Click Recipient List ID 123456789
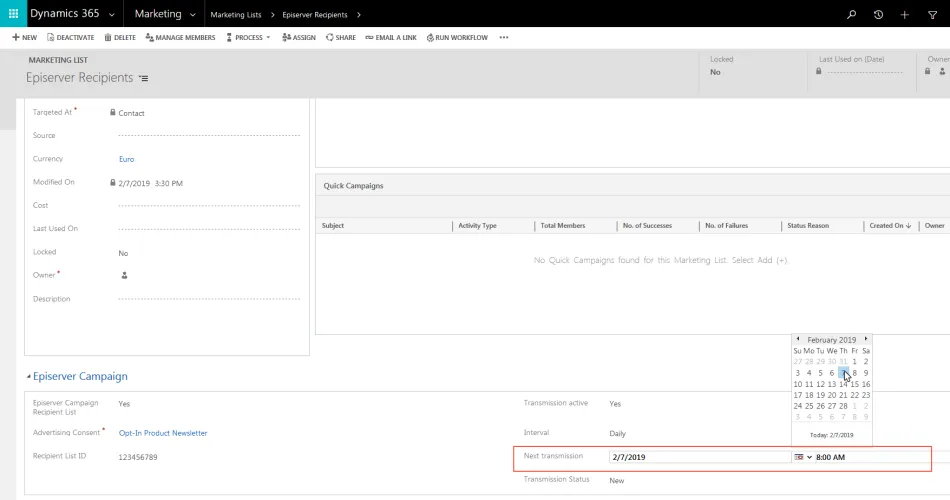The image size is (950, 500). tap(138, 457)
